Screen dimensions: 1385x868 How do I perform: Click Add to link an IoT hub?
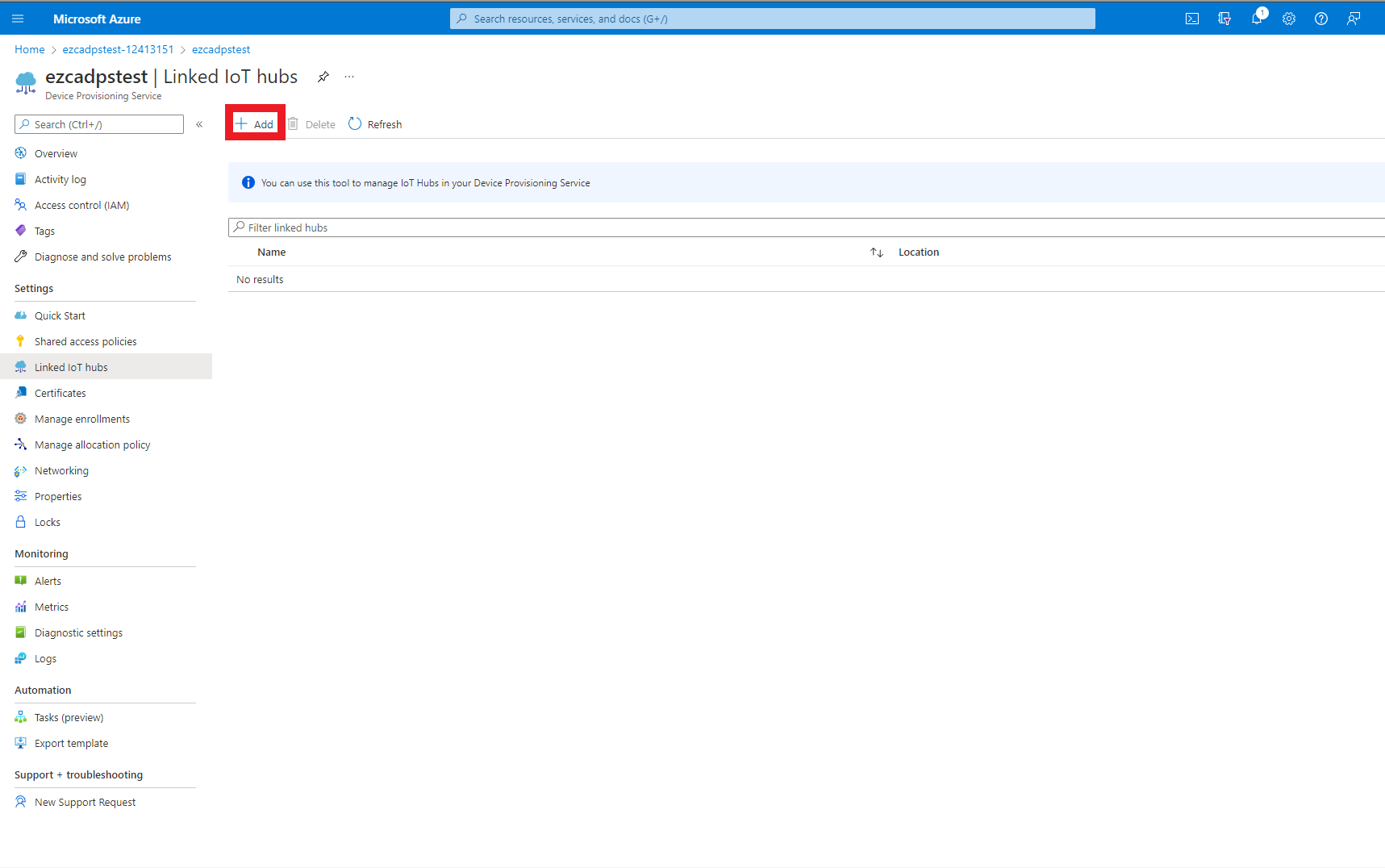(x=255, y=124)
